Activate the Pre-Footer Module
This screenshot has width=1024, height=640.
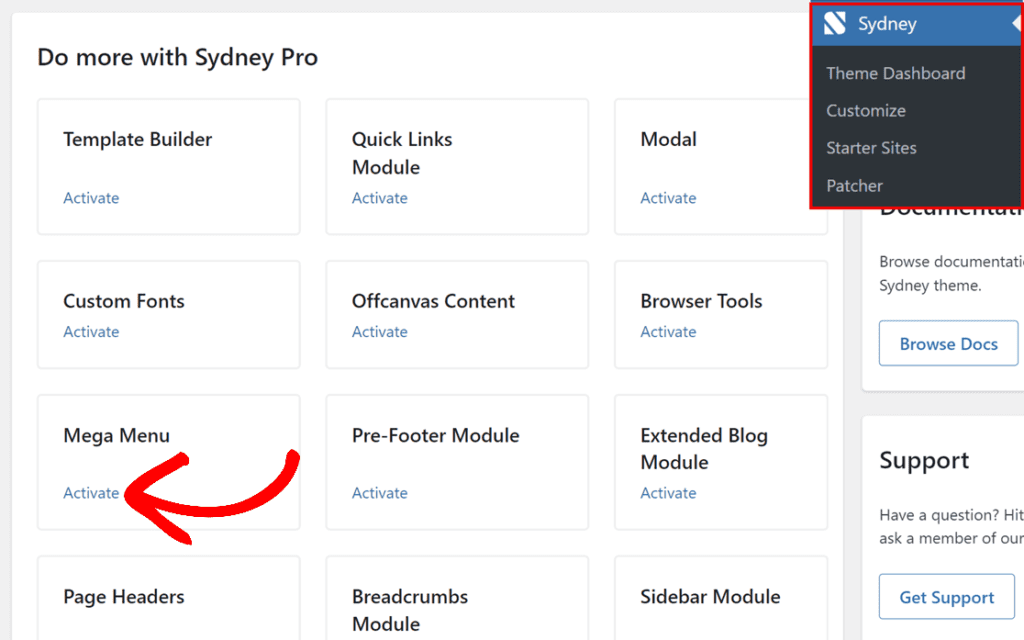pos(380,493)
